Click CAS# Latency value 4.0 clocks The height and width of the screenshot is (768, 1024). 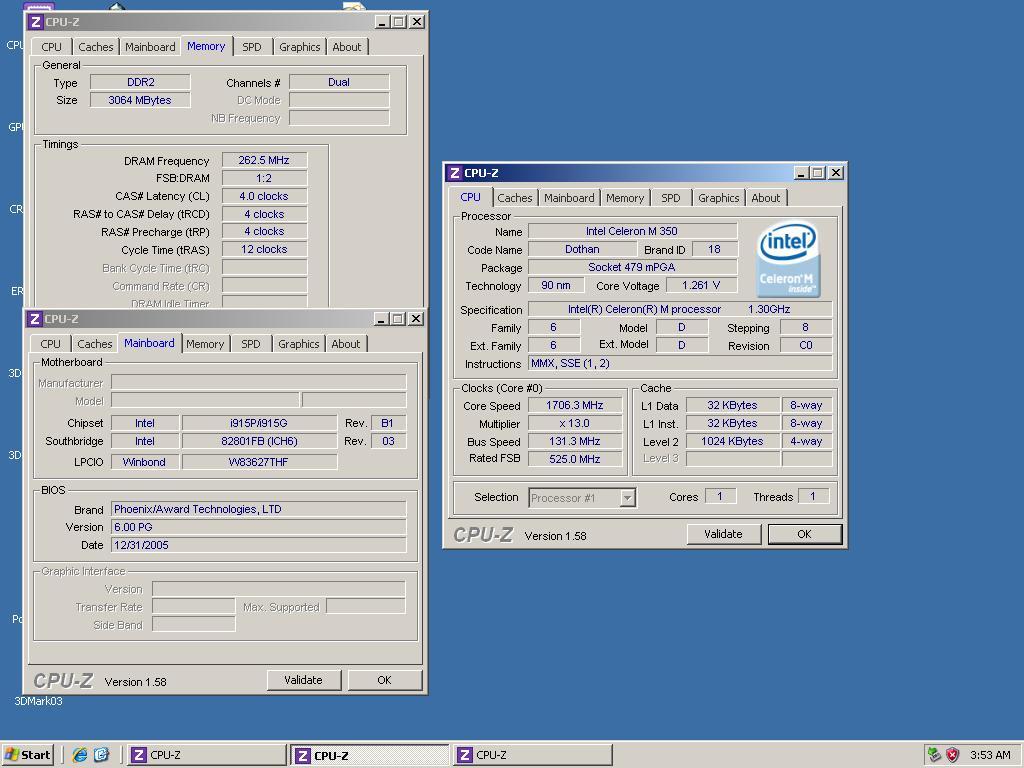click(264, 196)
